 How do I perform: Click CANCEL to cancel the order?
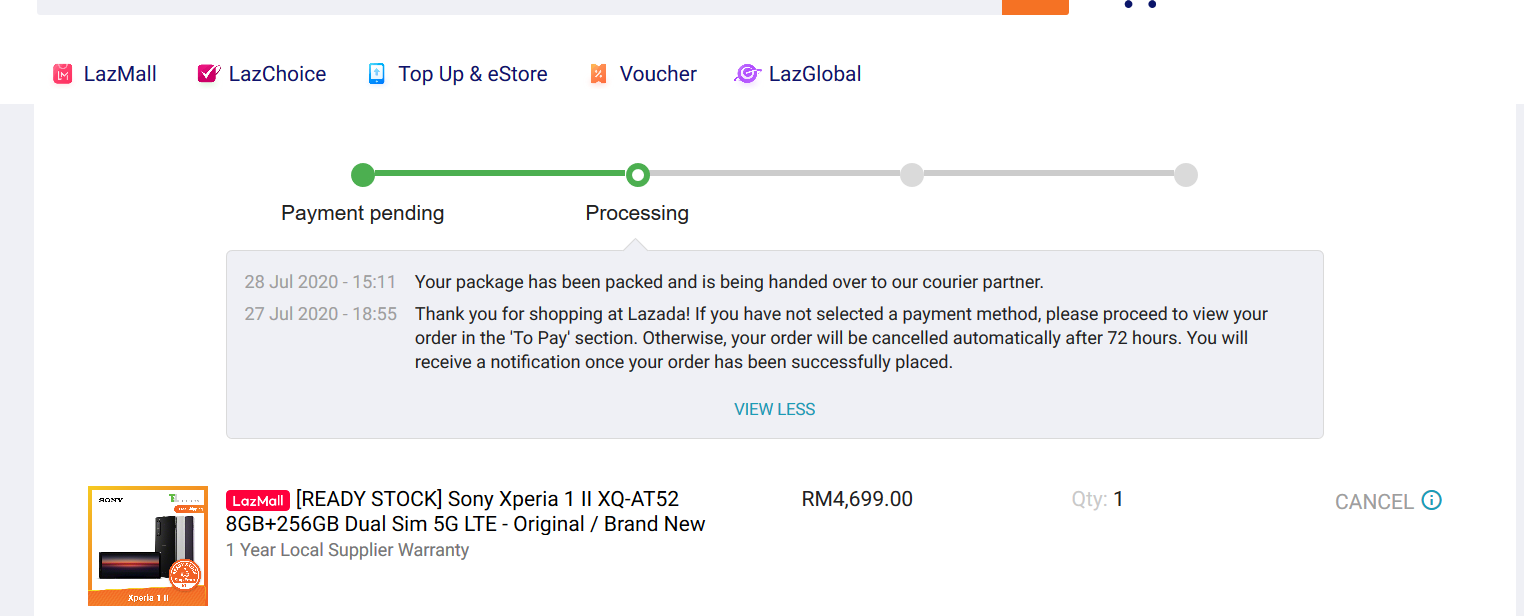(1374, 502)
